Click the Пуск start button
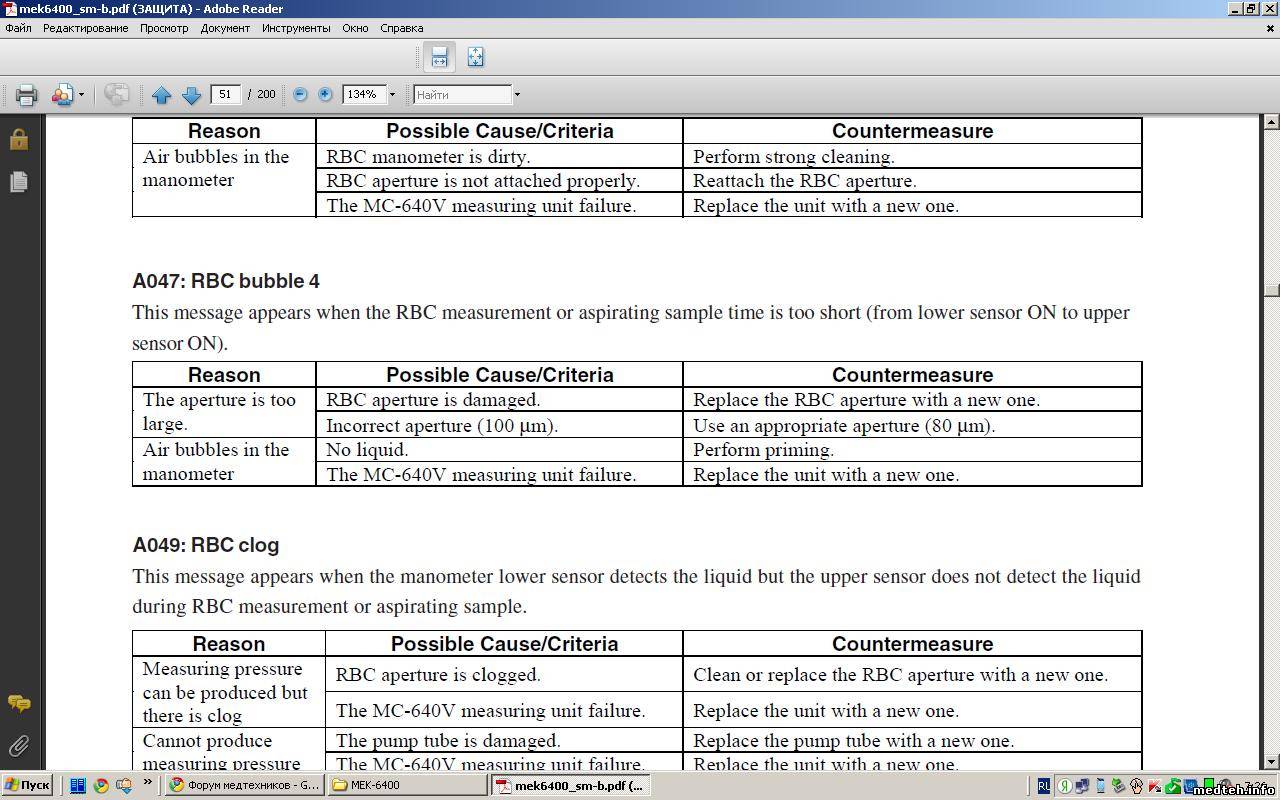Screen dimensions: 1280x800 tap(27, 785)
